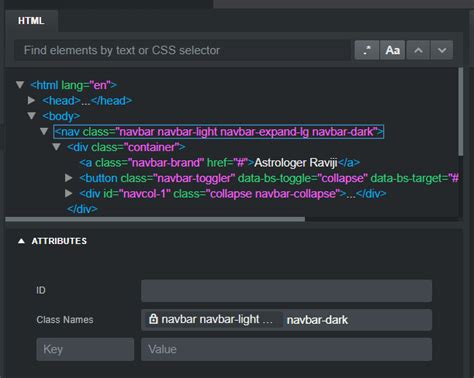The height and width of the screenshot is (378, 474).
Task: Expand the navbar-toggler button node
Action: click(69, 178)
